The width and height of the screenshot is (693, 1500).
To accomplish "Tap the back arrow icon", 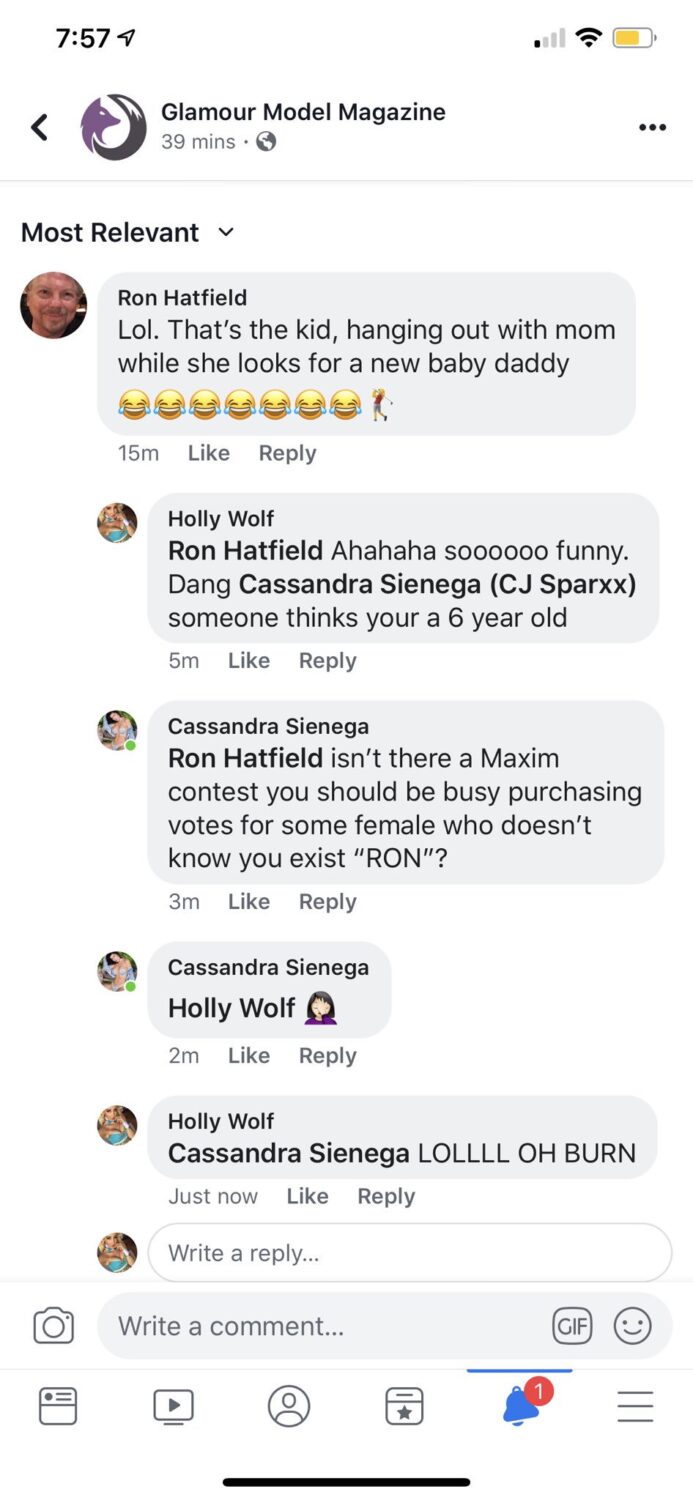I will 39,127.
